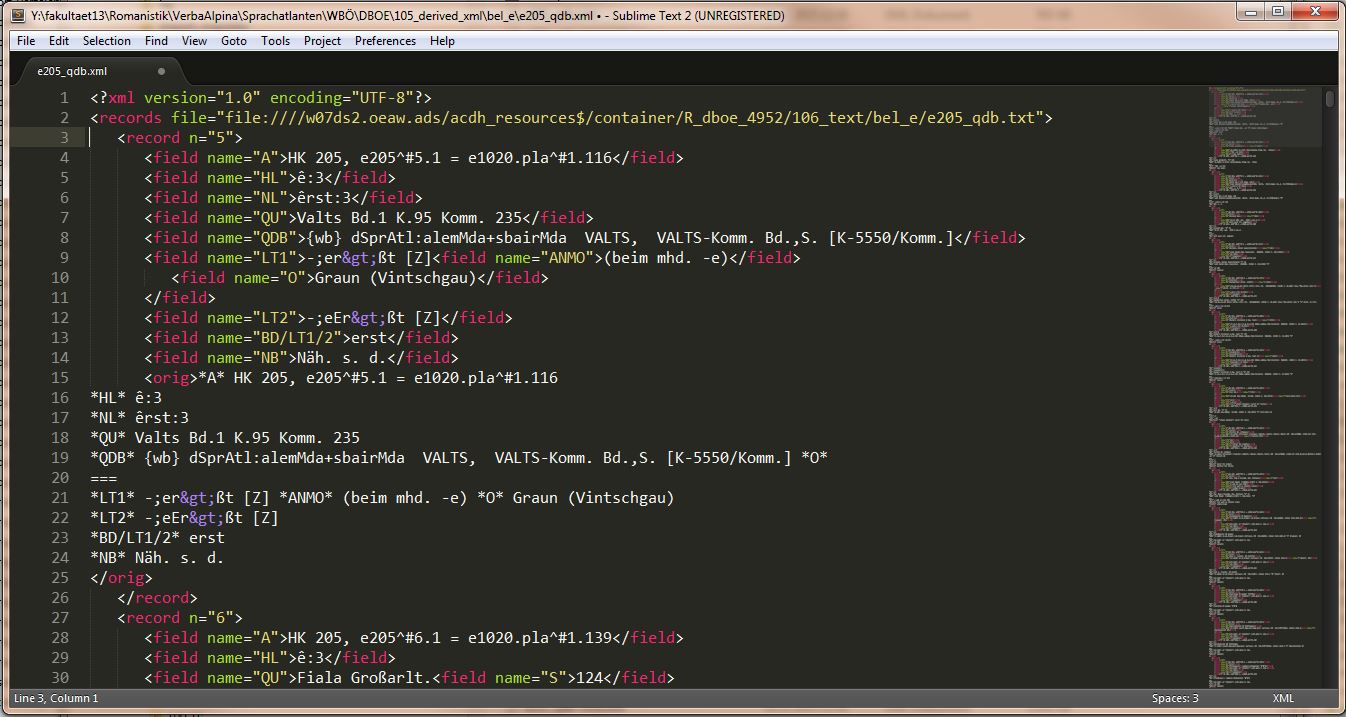Open the Goto menu
Image resolution: width=1346 pixels, height=717 pixels.
coord(234,41)
